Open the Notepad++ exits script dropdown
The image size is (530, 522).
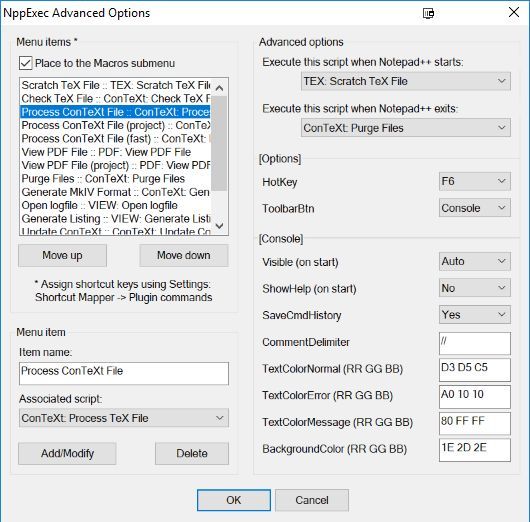pyautogui.click(x=406, y=128)
